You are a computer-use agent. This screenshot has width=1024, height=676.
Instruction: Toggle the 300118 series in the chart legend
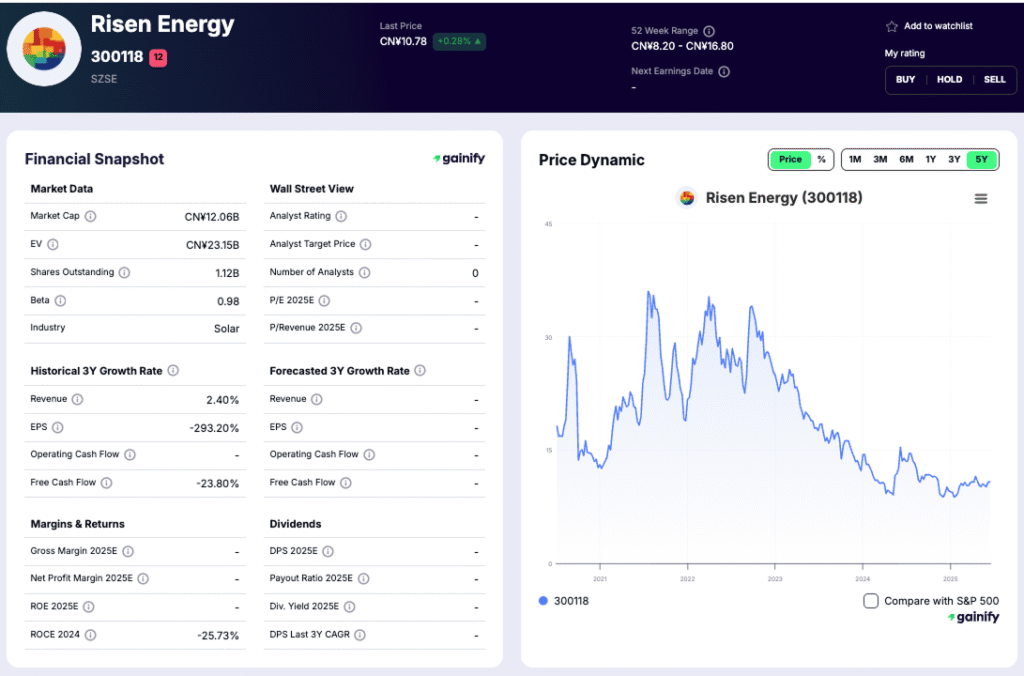point(567,601)
